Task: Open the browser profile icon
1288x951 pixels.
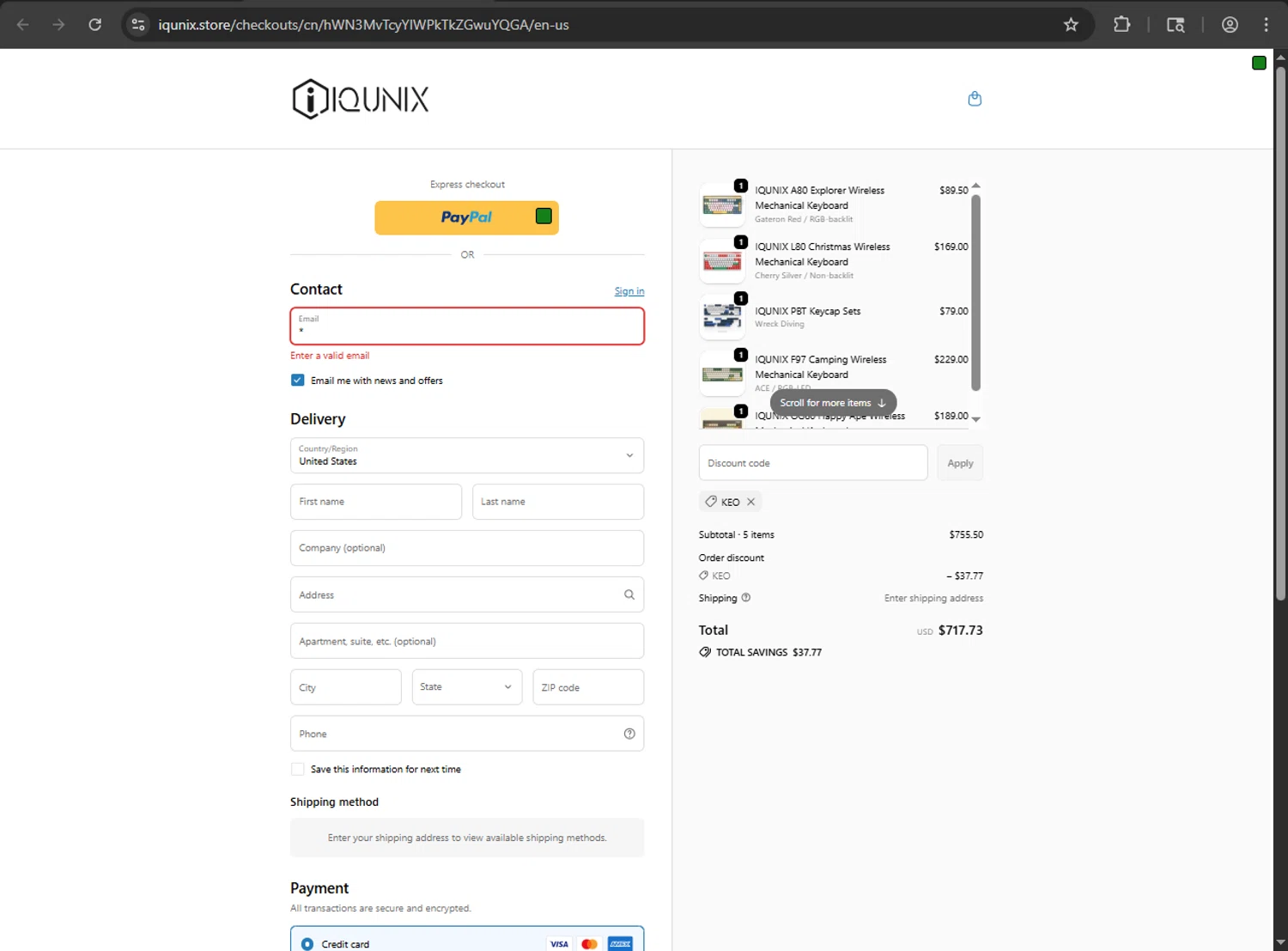Action: [1230, 25]
